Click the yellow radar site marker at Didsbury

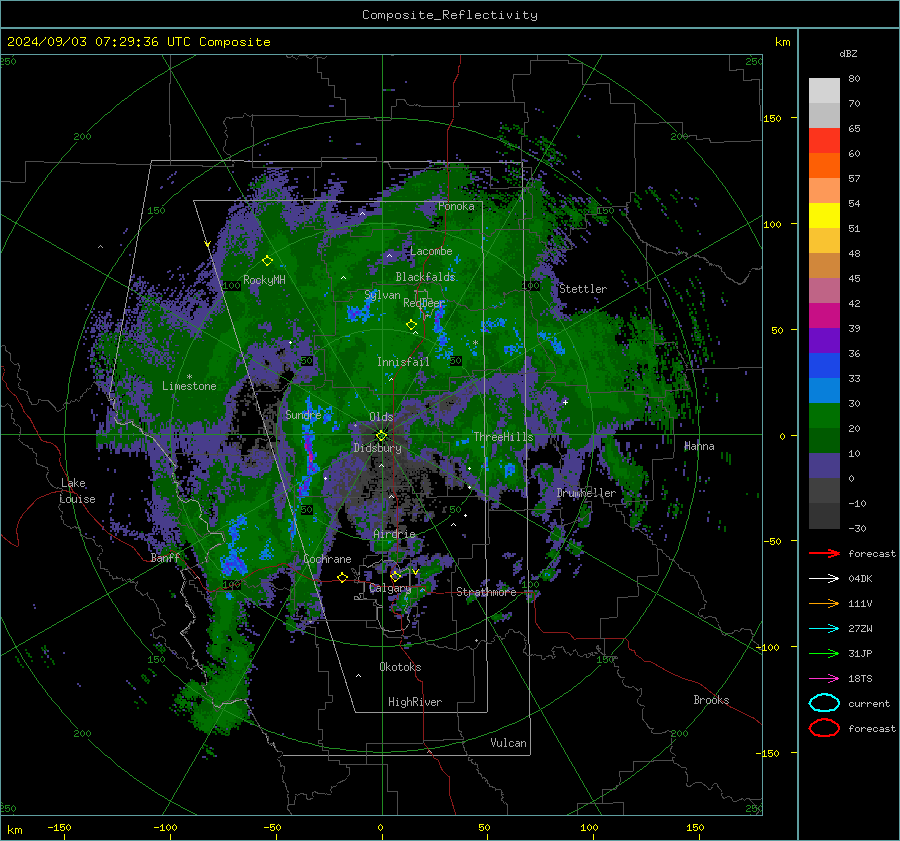(382, 436)
